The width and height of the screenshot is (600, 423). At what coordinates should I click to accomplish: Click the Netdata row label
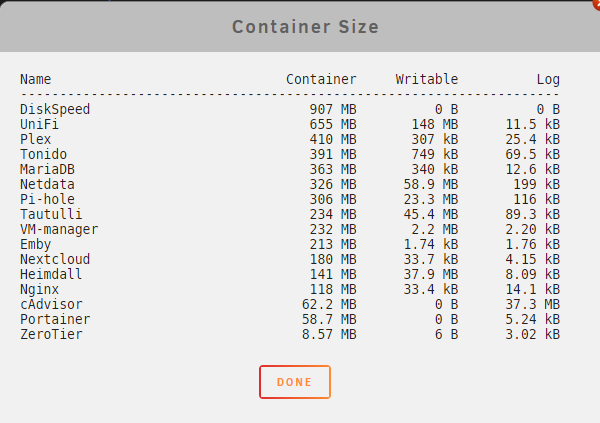(x=47, y=184)
